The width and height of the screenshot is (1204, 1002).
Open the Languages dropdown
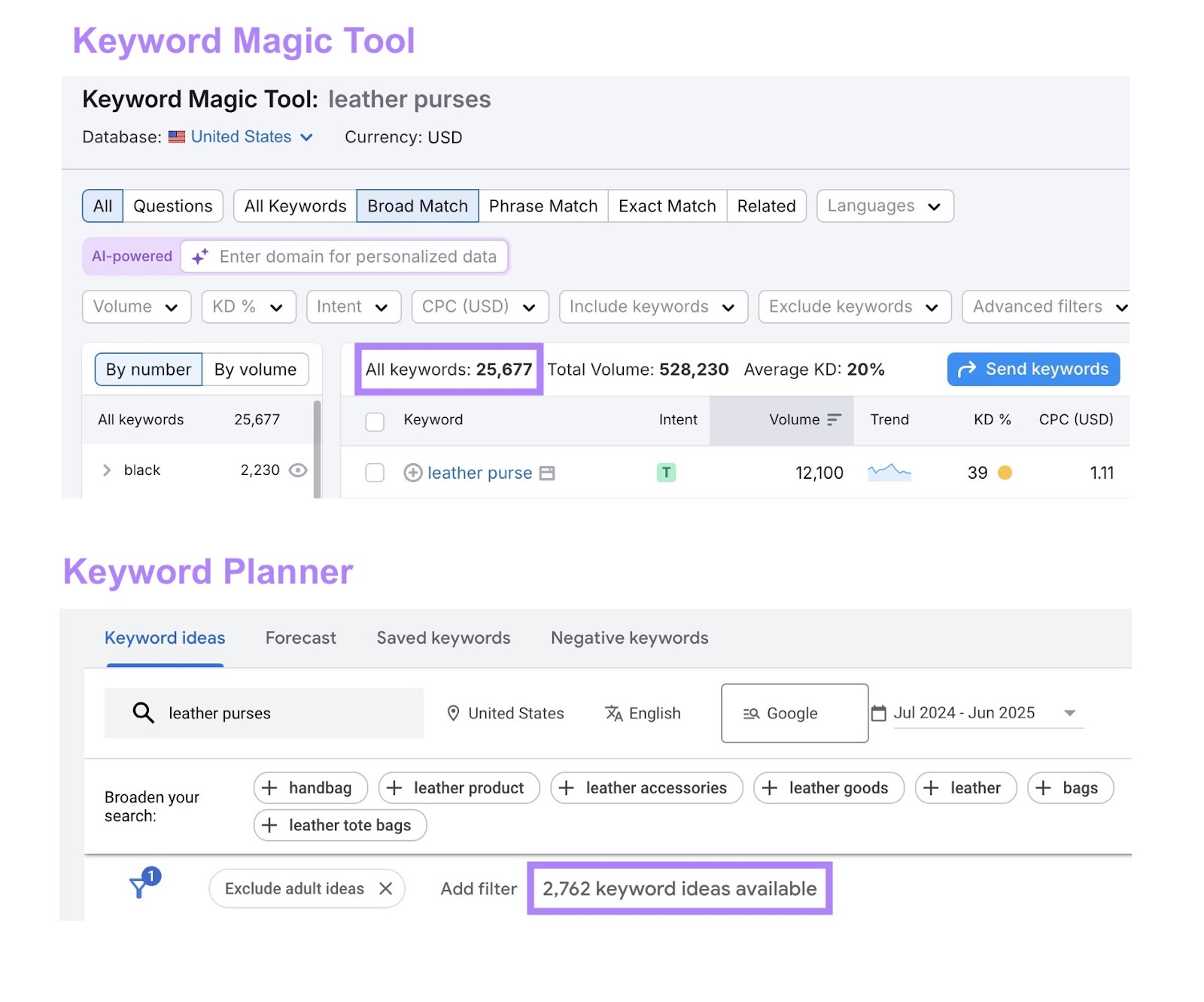884,206
